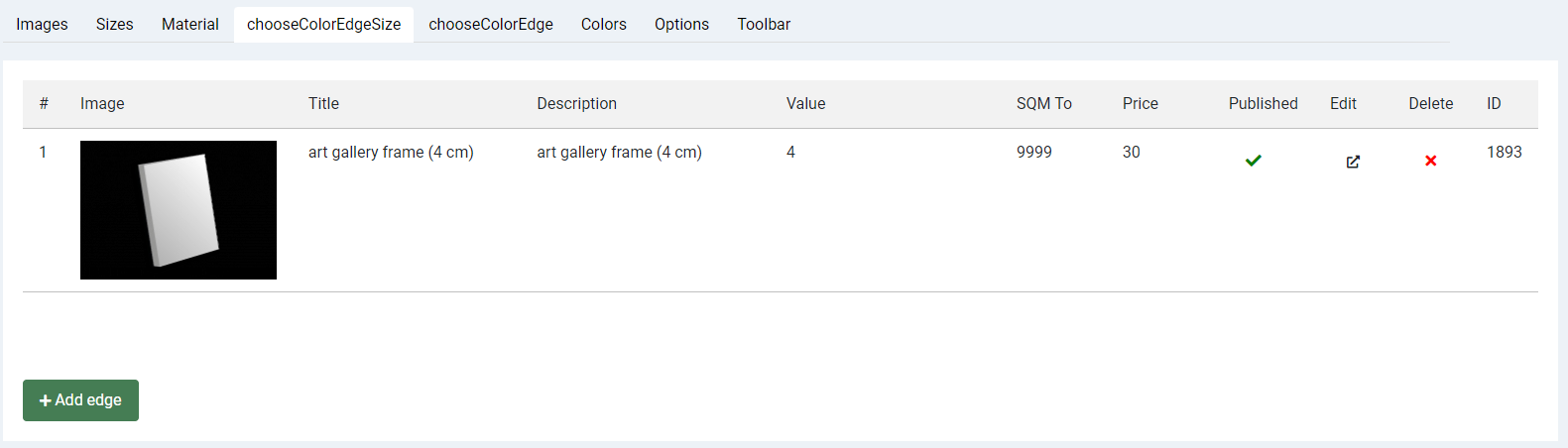The image size is (1568, 448).
Task: Switch to the Images tab
Action: (x=42, y=24)
